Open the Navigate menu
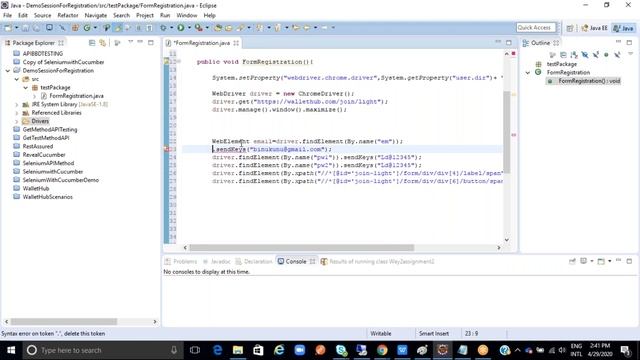The height and width of the screenshot is (360, 640). (x=96, y=16)
